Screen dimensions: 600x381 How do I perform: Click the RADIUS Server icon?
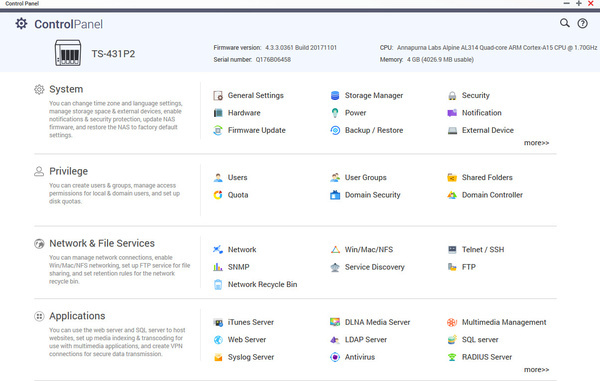(452, 357)
